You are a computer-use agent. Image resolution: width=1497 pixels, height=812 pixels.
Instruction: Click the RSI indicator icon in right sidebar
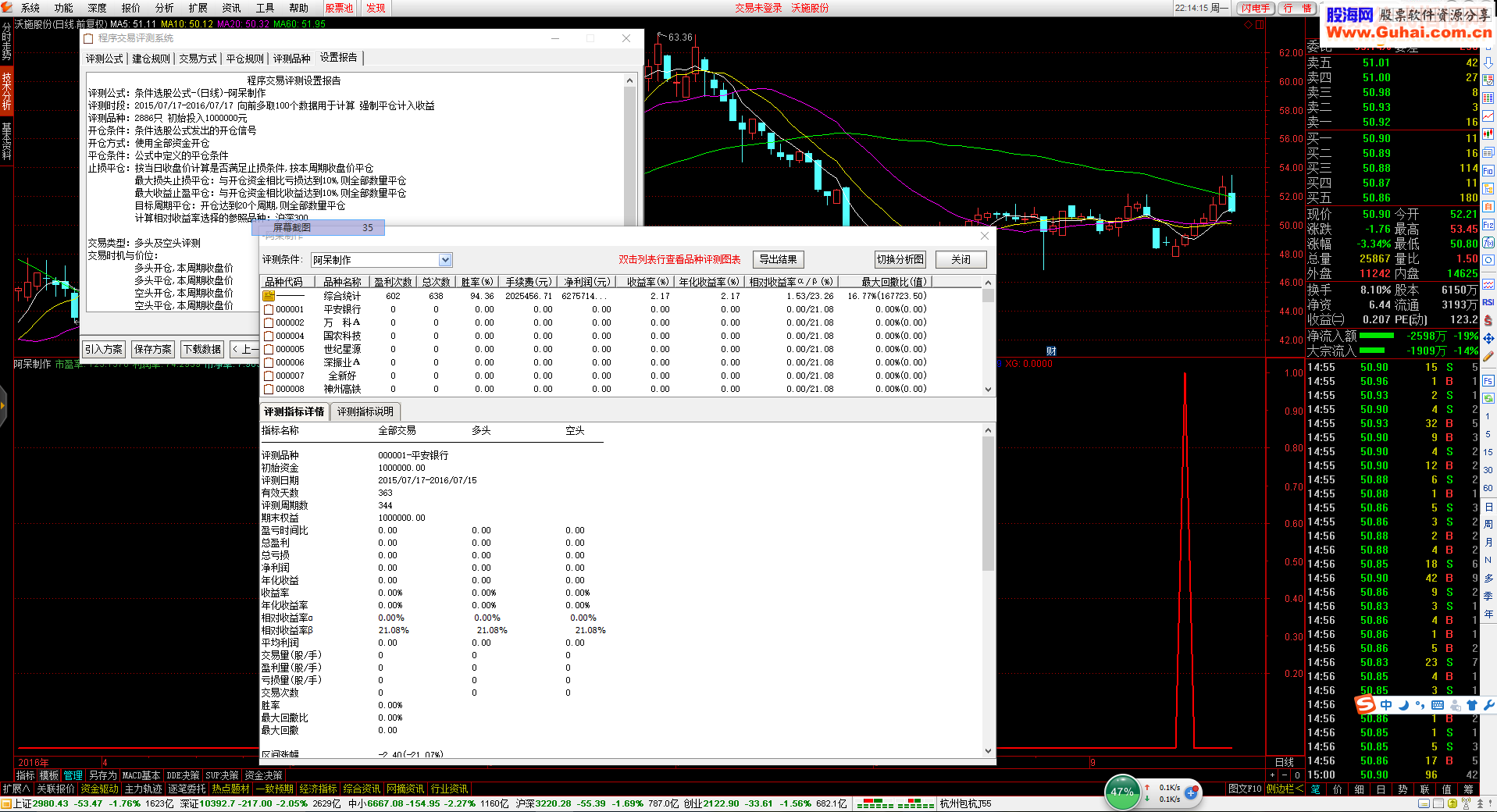coord(1488,302)
